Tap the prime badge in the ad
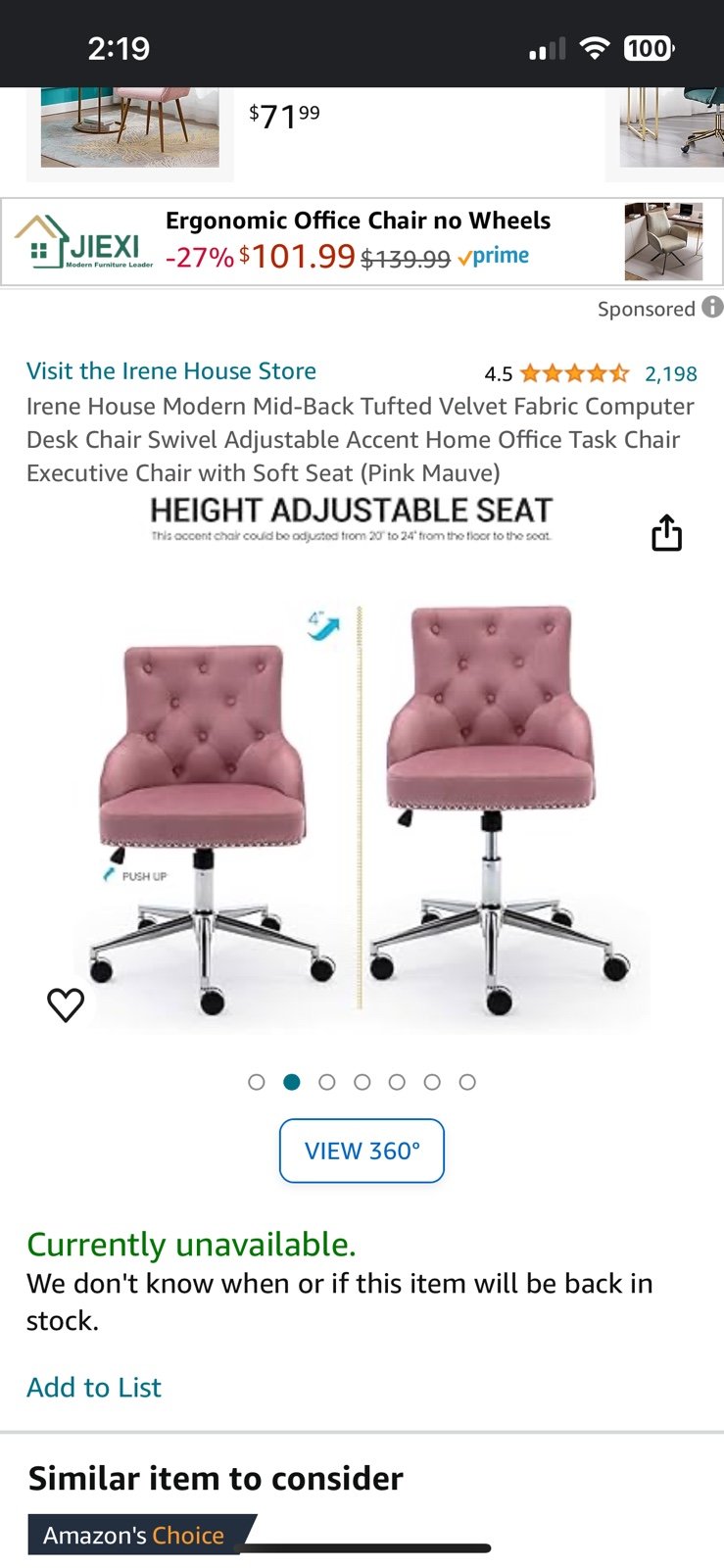 click(x=493, y=257)
